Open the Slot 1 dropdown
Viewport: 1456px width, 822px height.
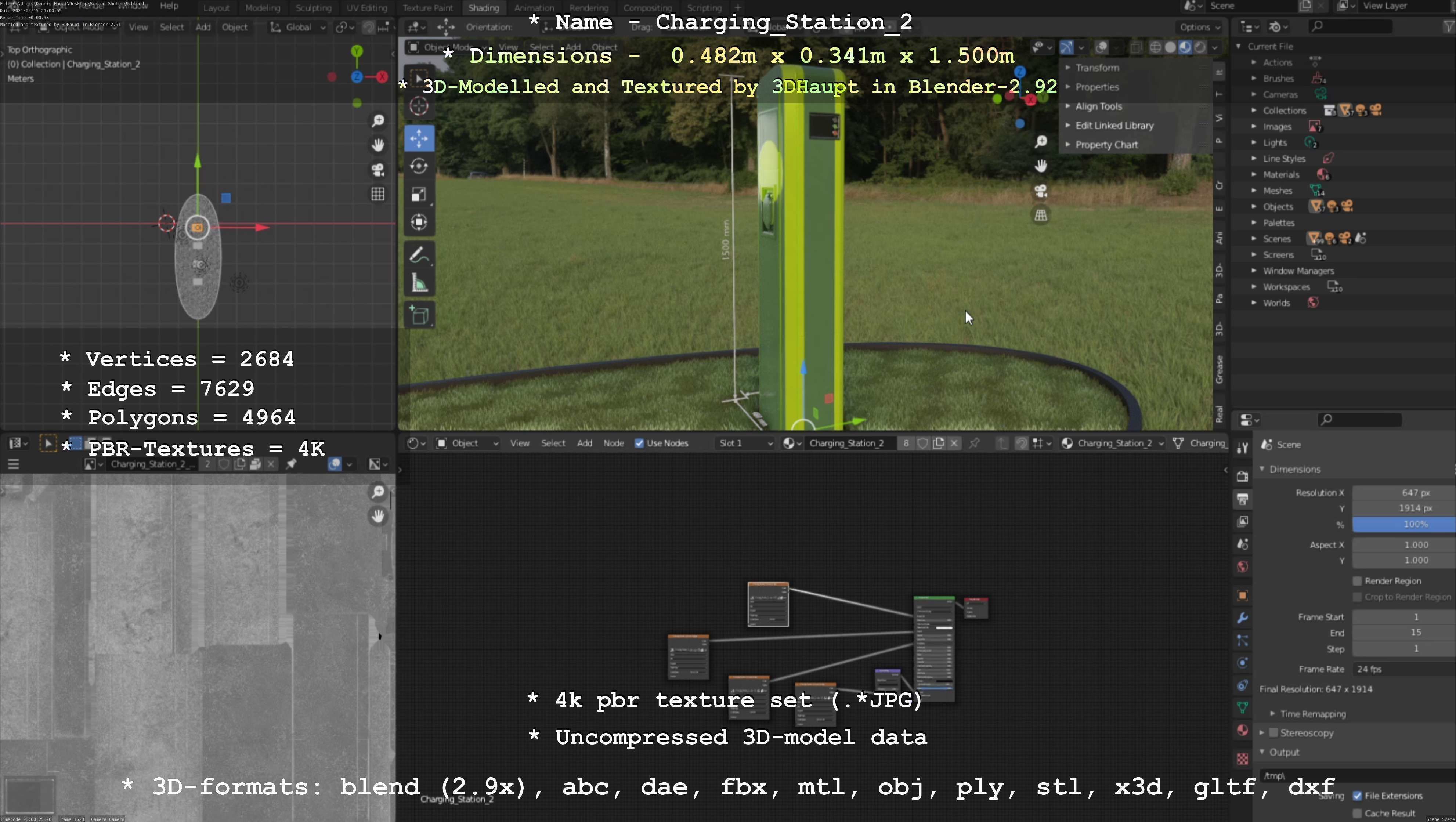click(x=744, y=443)
